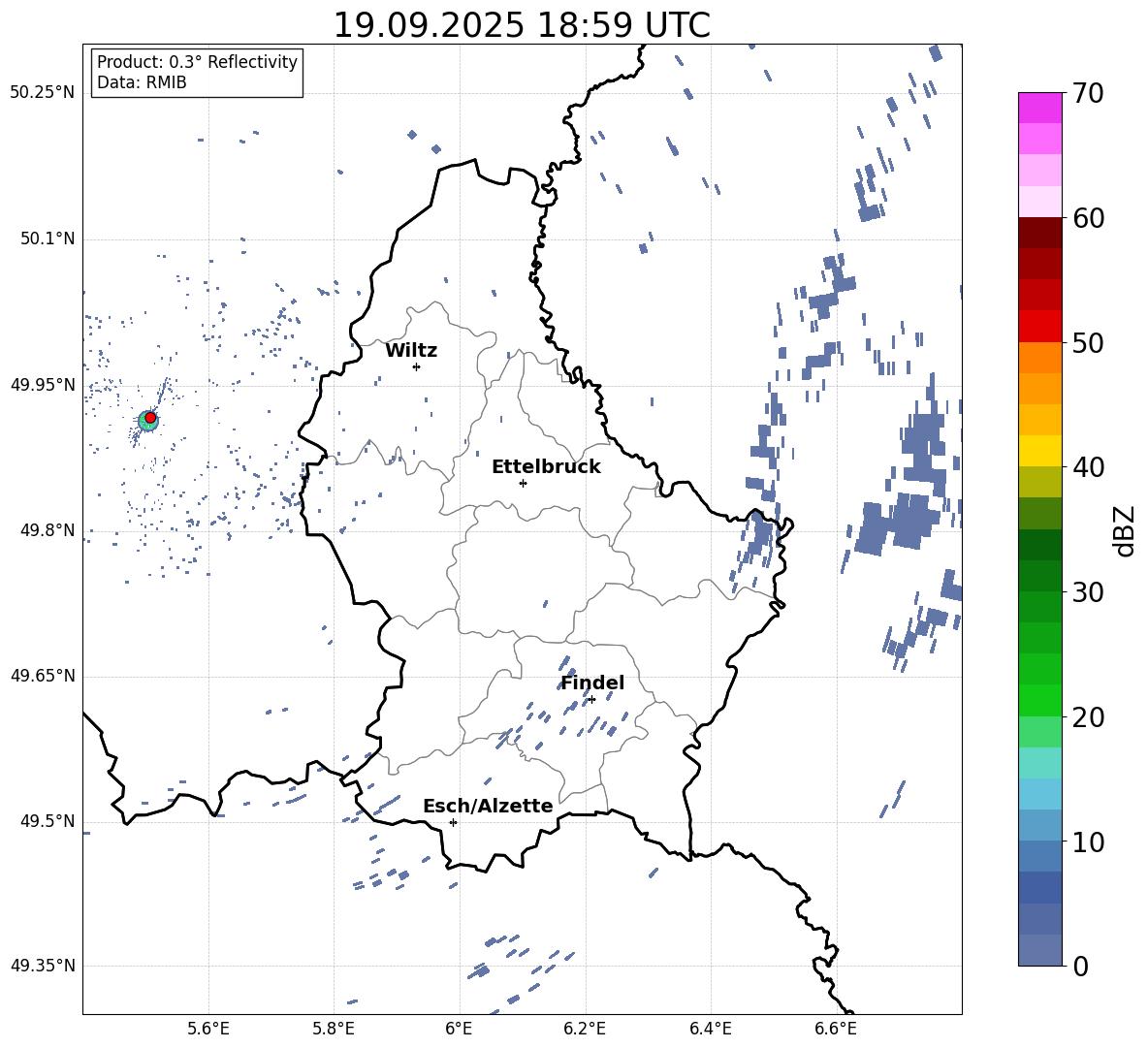Click the cross marker below Ettelbruck
Viewport: 1148px width, 1048px height.
[x=523, y=483]
